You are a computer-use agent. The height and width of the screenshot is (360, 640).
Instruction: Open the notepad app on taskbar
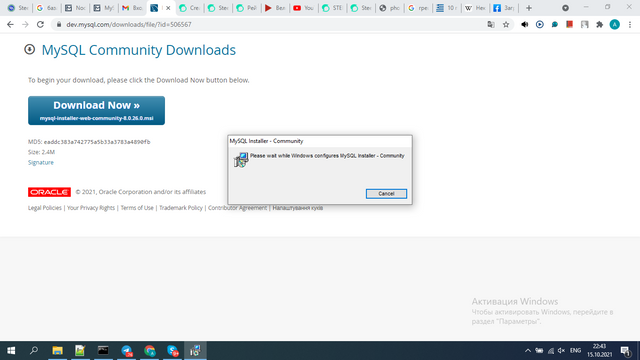click(x=80, y=350)
